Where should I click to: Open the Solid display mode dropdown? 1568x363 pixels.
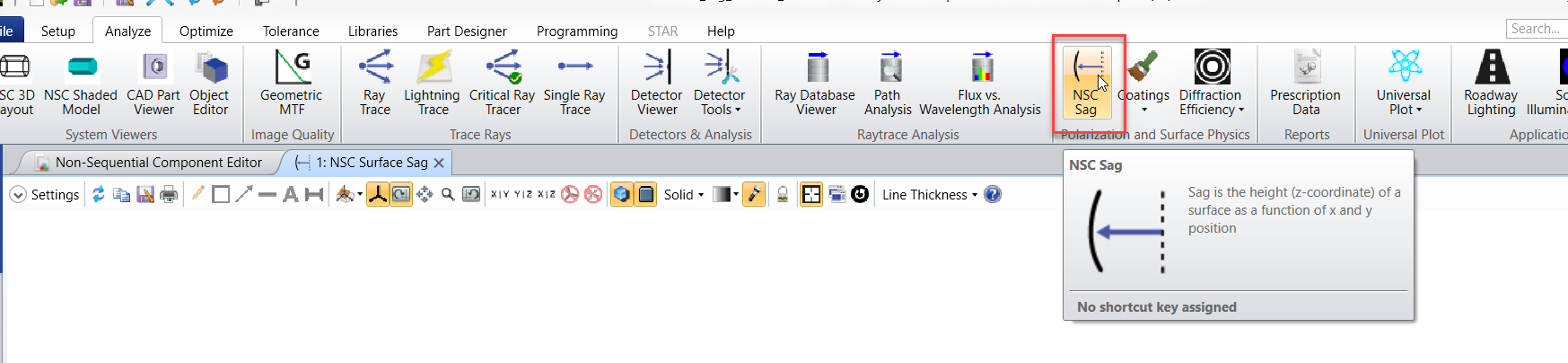coord(683,194)
